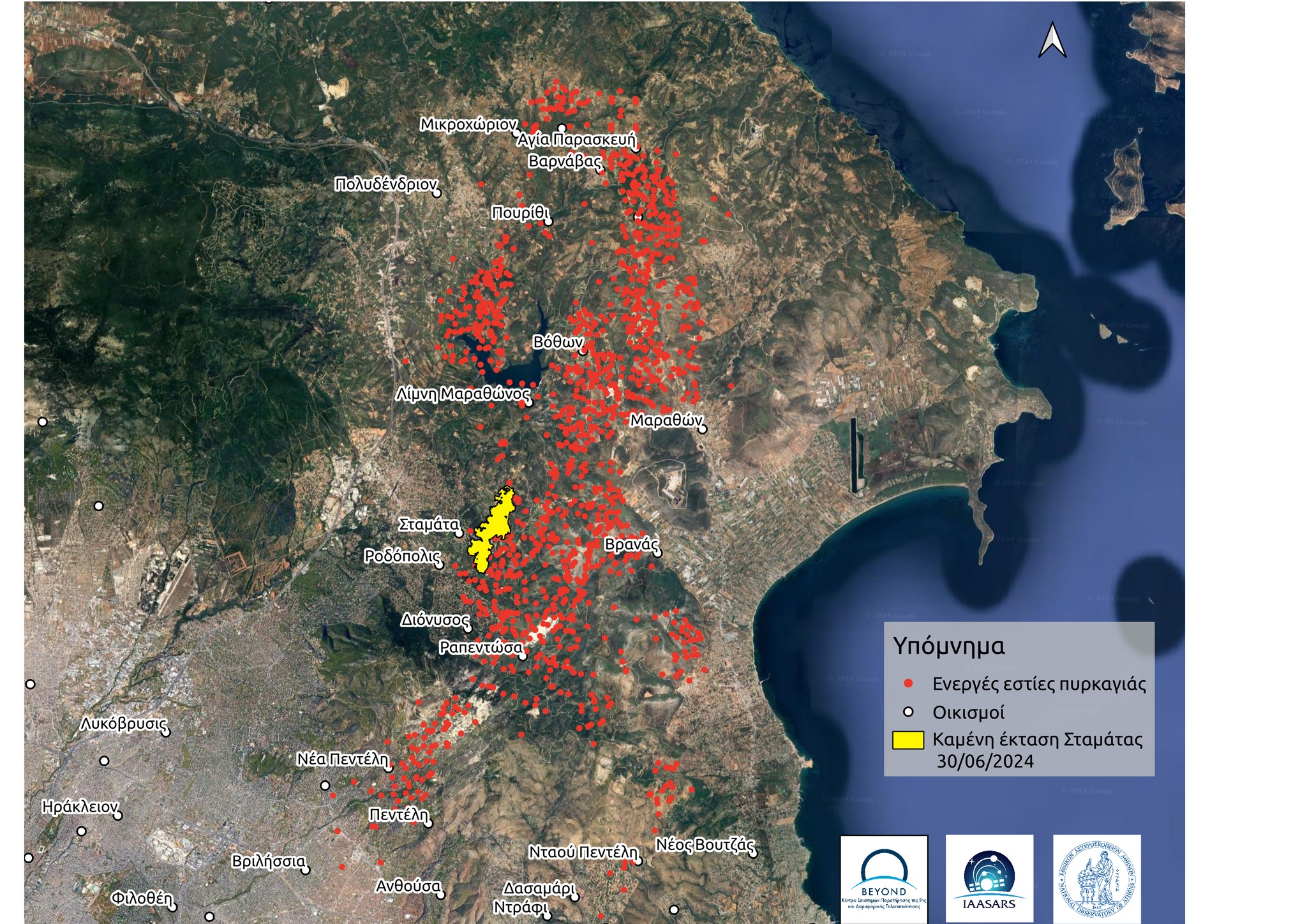
Task: Click the Πουρίθι place label
Action: pyautogui.click(x=520, y=212)
